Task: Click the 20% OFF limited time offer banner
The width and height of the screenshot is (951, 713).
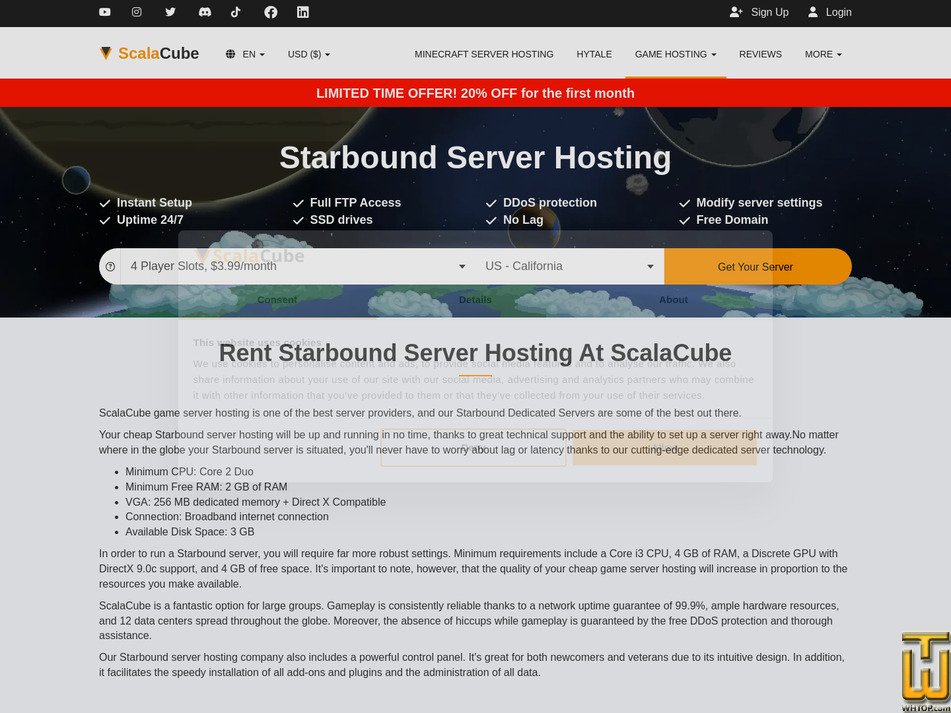Action: [475, 92]
